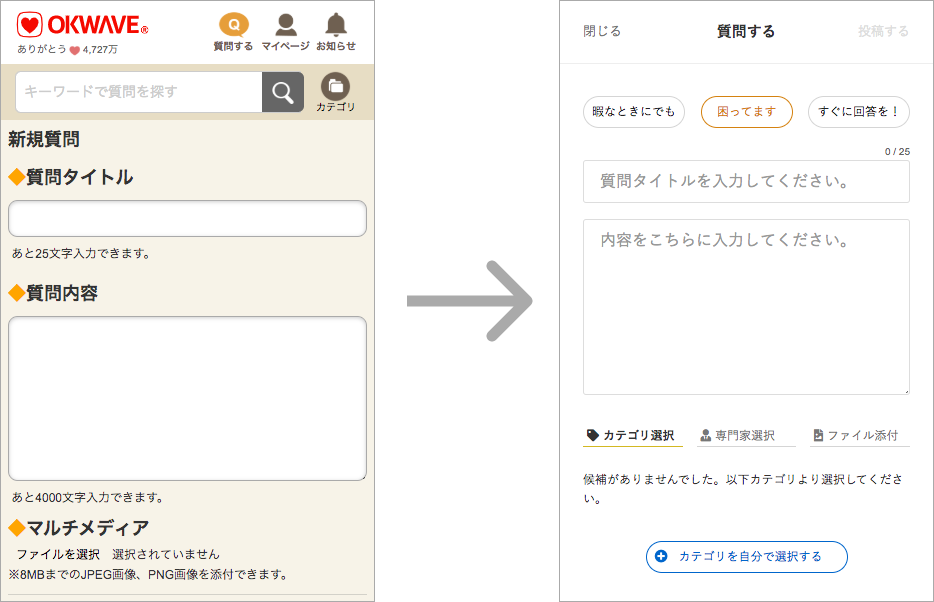Viewport: 934px width, 602px height.
Task: Select the 暇なときにでも urgency chip
Action: click(x=632, y=112)
